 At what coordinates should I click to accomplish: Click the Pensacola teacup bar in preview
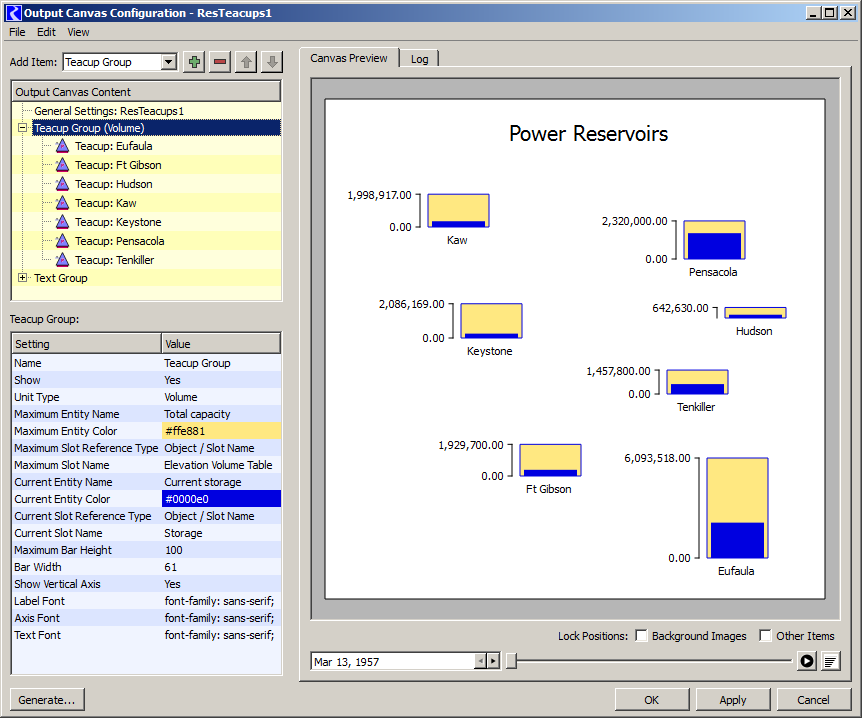tap(714, 240)
